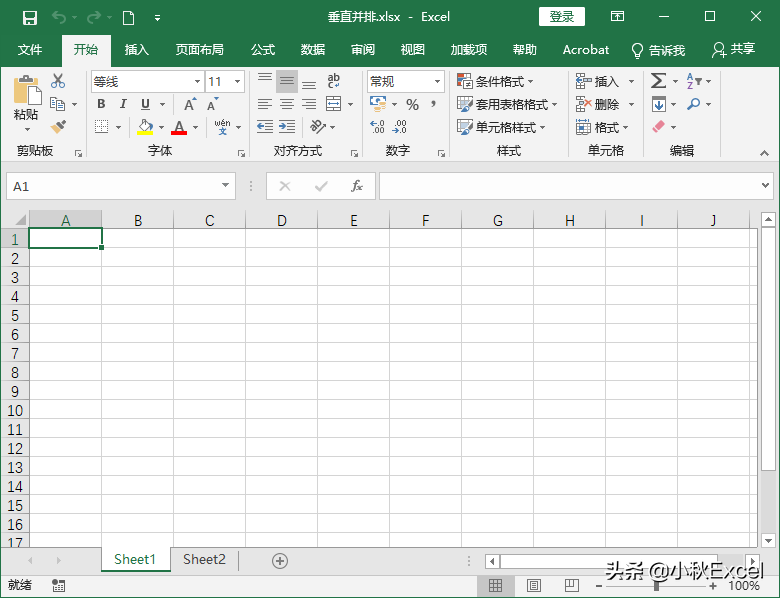Click the Cut scissors icon
This screenshot has width=780, height=598.
(58, 81)
